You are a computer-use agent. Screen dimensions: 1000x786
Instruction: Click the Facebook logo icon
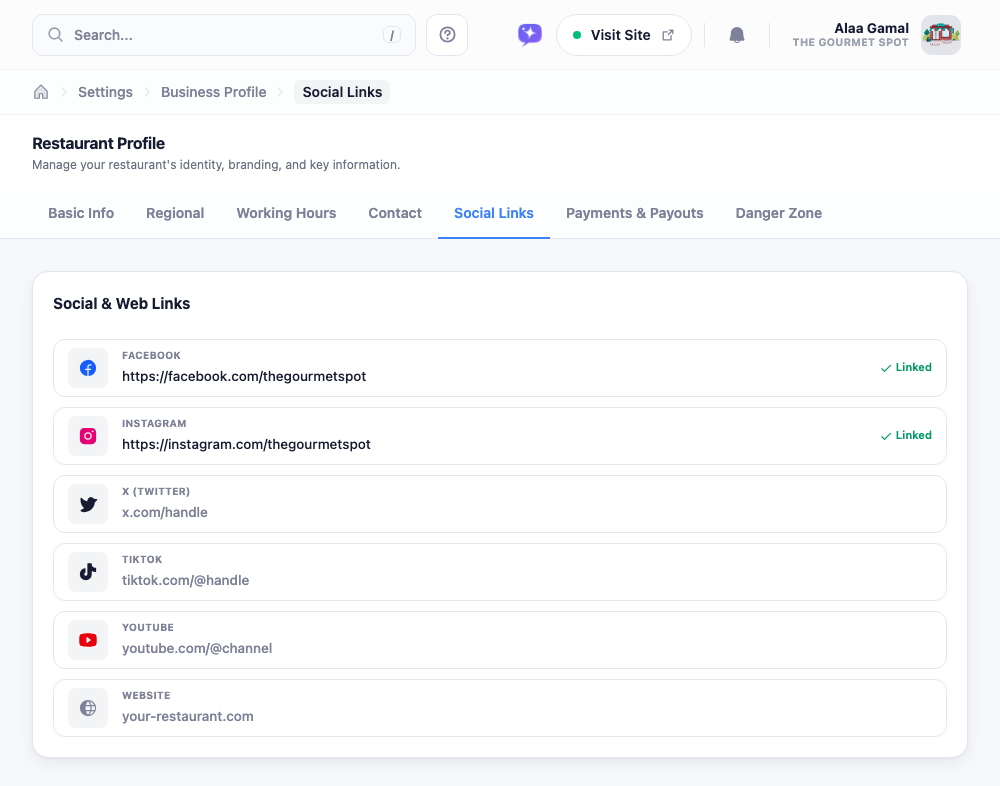click(x=88, y=368)
